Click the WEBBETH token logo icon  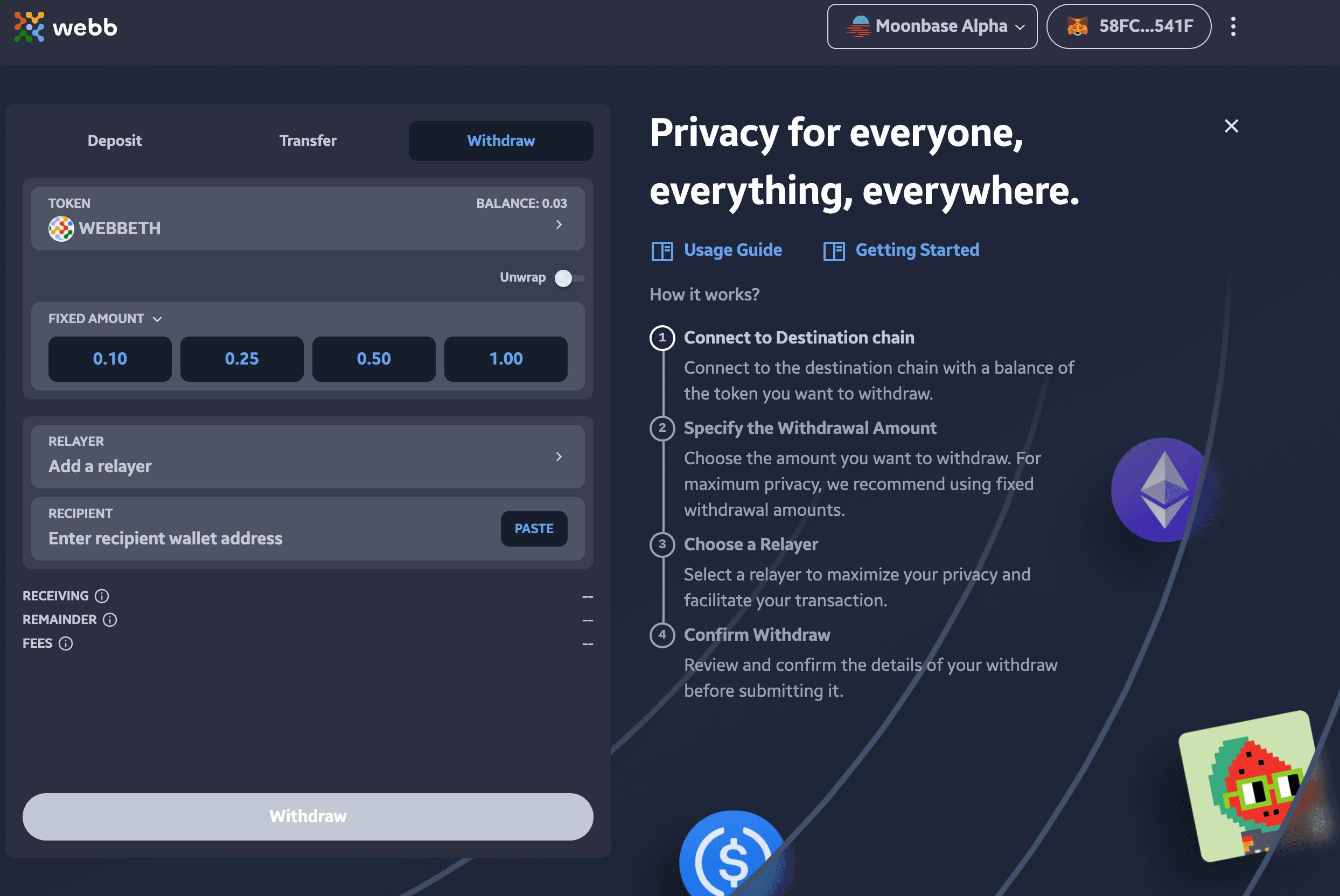61,228
